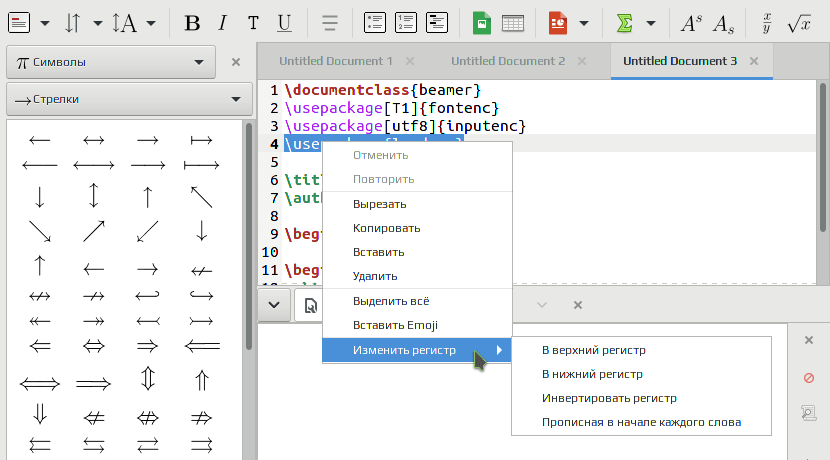Select the Untitled Document 3 tab
Viewport: 830px width, 460px height.
coord(680,61)
